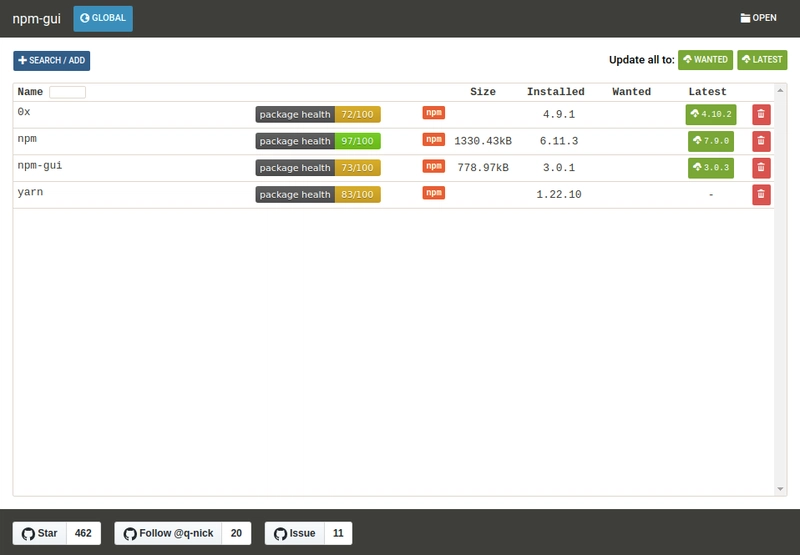This screenshot has width=800, height=555.
Task: Click the 778.97kB size value
Action: [483, 167]
